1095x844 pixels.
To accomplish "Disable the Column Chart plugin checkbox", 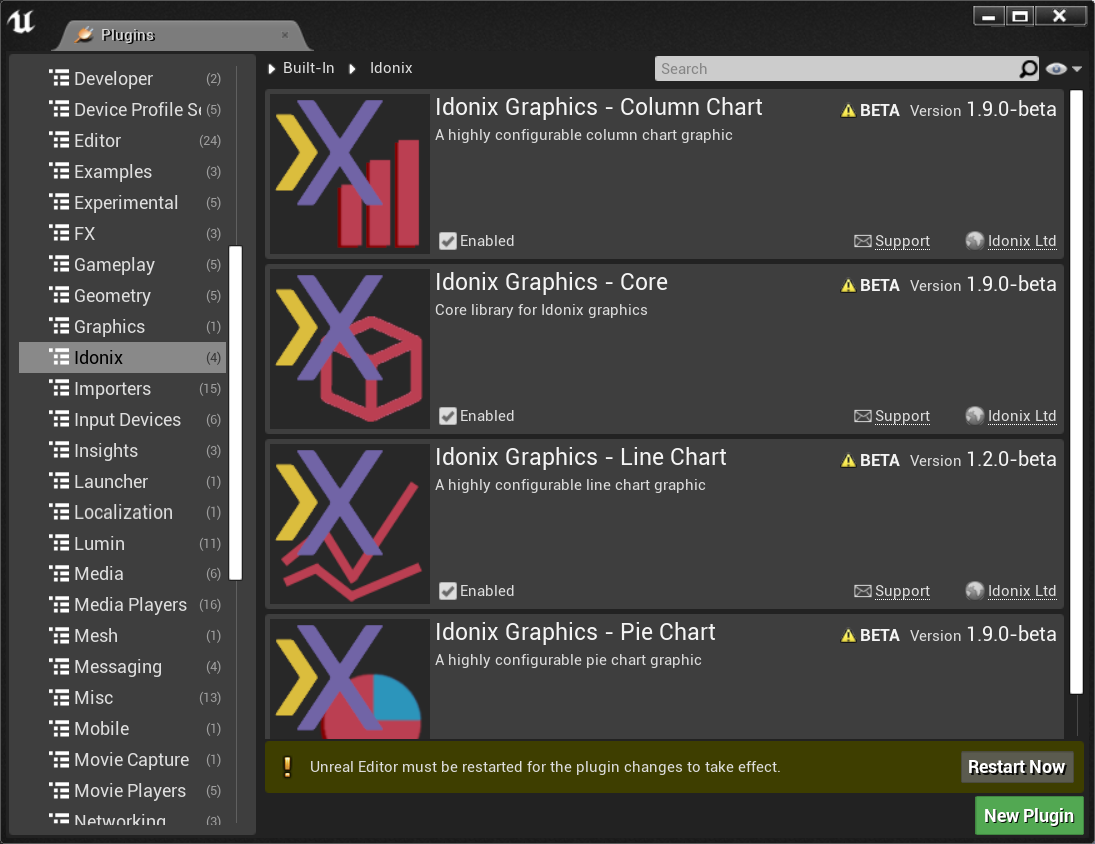I will (x=448, y=241).
